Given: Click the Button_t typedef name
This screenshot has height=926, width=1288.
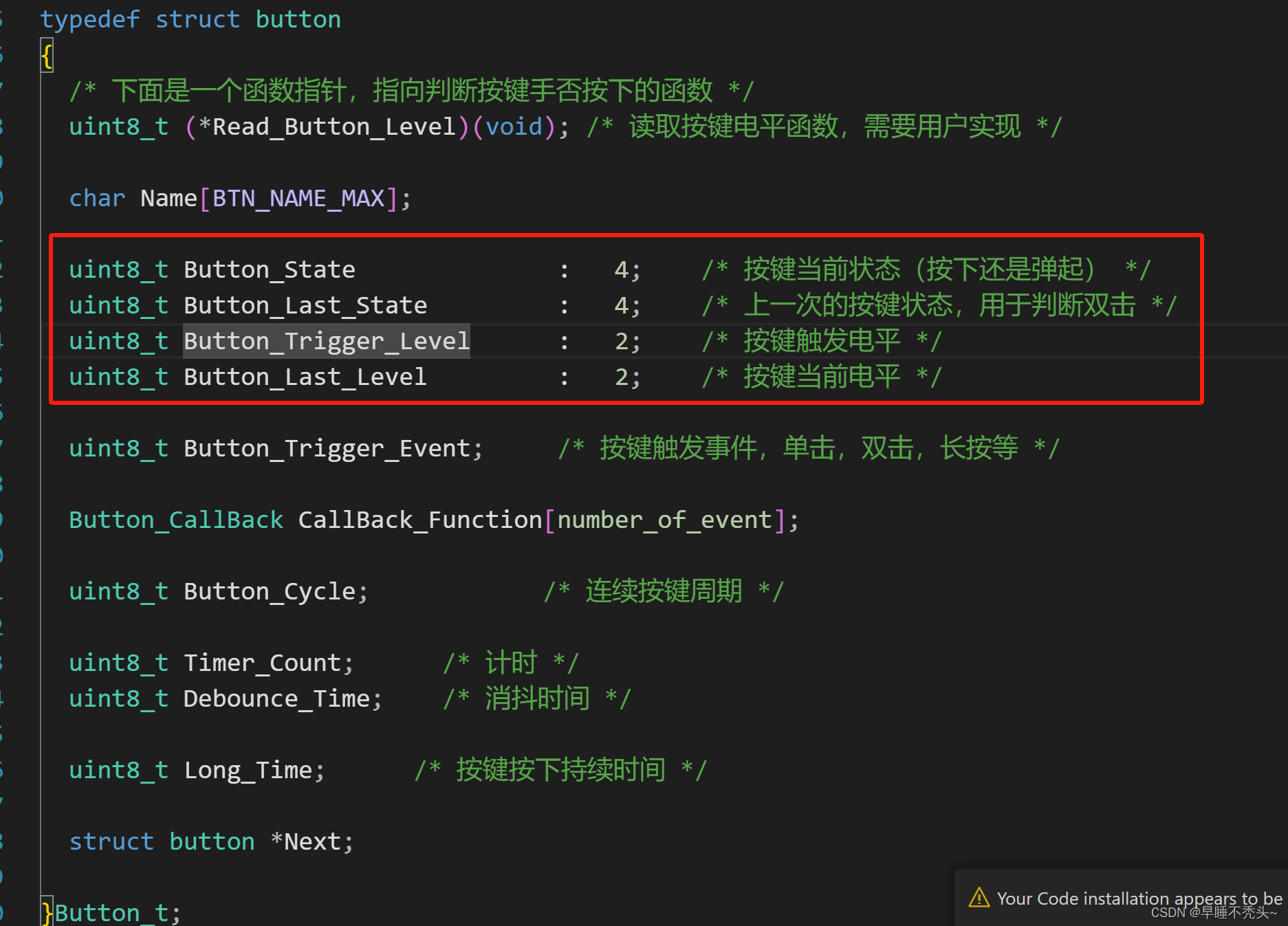Looking at the screenshot, I should [111, 912].
